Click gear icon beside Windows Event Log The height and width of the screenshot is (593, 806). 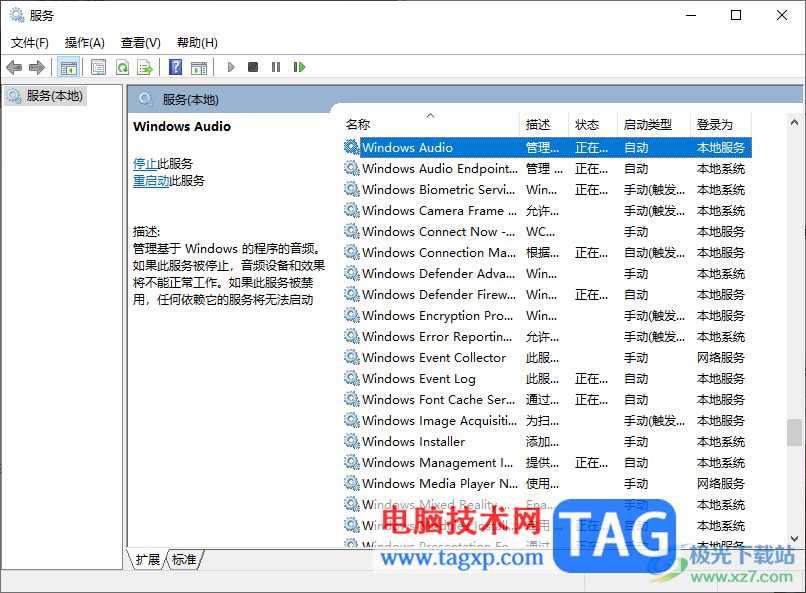pyautogui.click(x=352, y=379)
